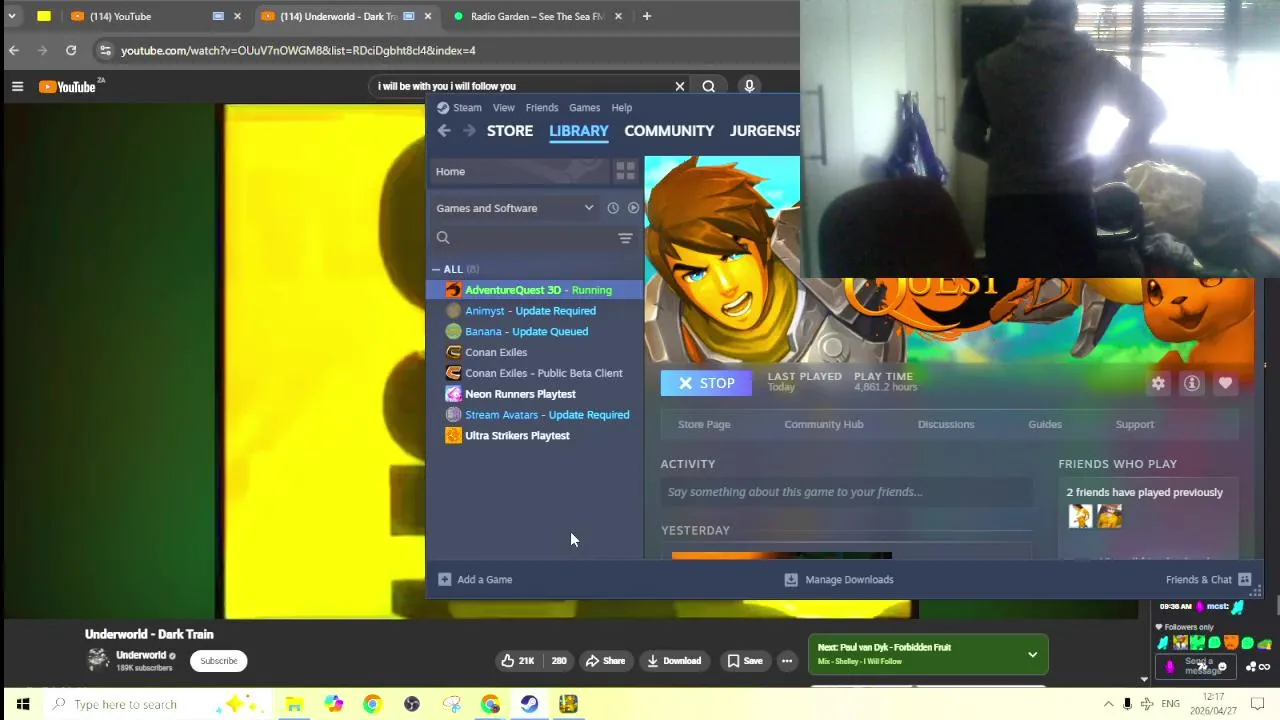Go forward with Steam's forward arrow
The image size is (1280, 720).
(468, 130)
